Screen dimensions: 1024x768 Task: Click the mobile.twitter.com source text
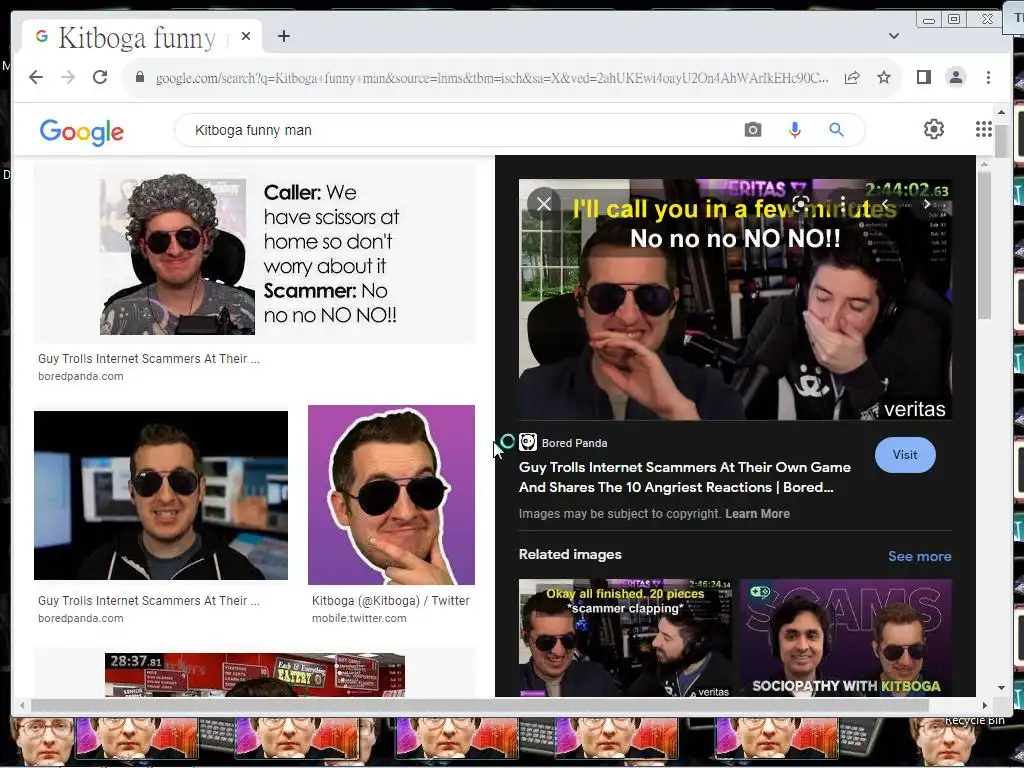[359, 618]
